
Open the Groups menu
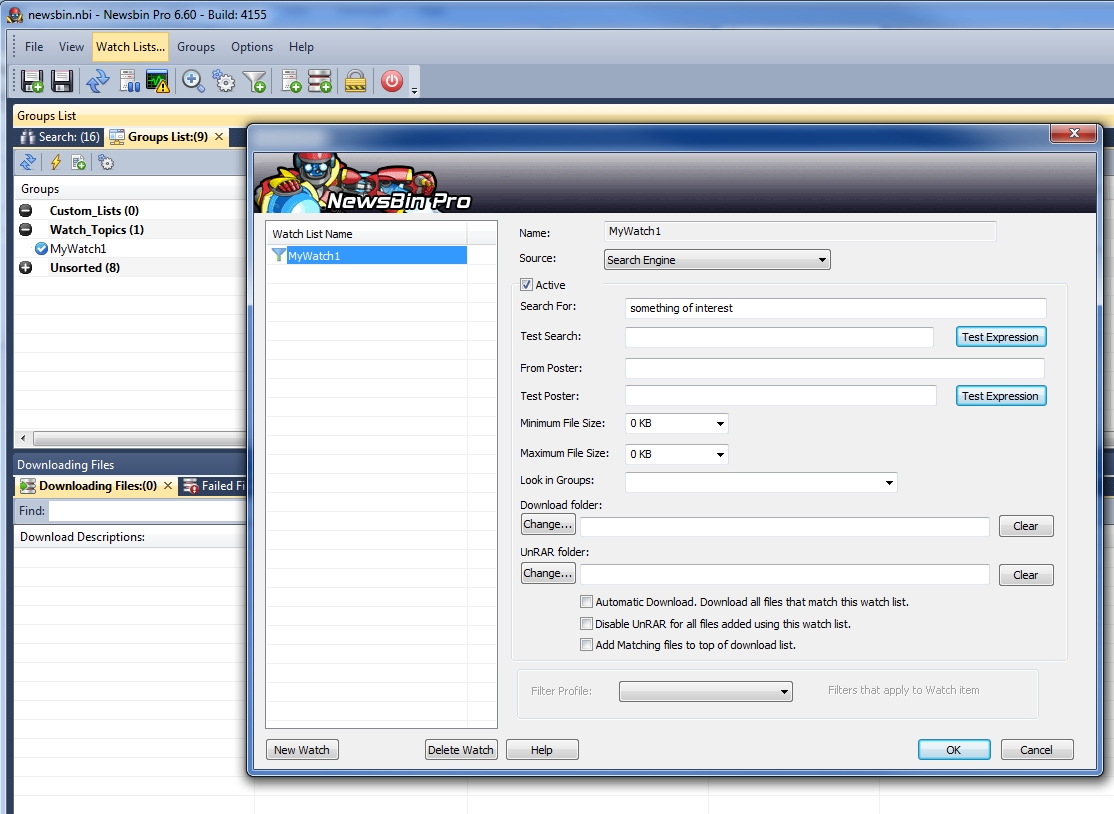(x=196, y=47)
